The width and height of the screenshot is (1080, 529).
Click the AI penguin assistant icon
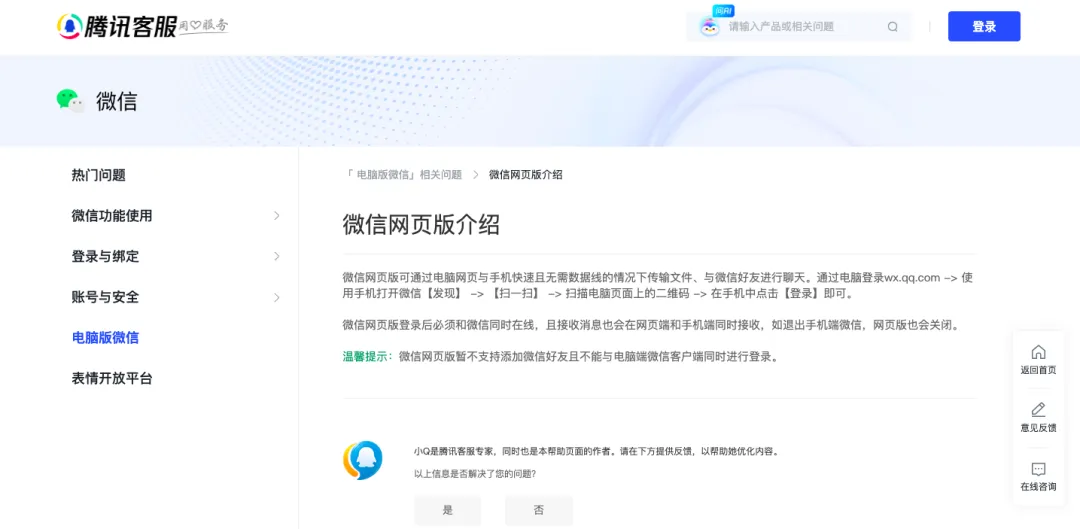[709, 27]
